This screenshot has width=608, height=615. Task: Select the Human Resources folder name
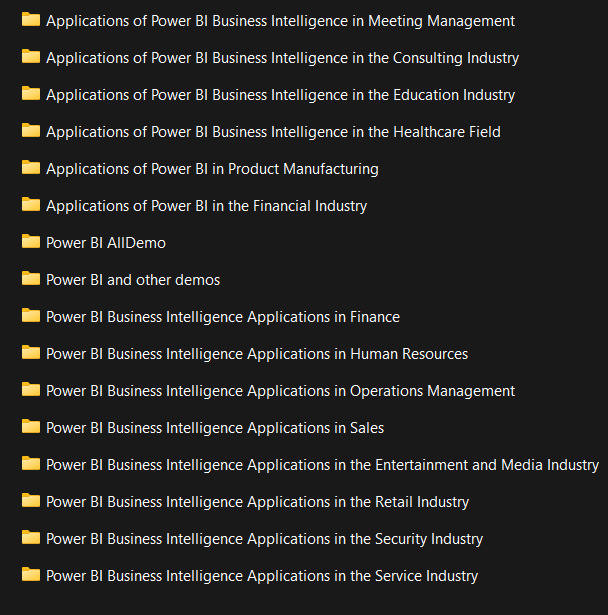click(257, 354)
